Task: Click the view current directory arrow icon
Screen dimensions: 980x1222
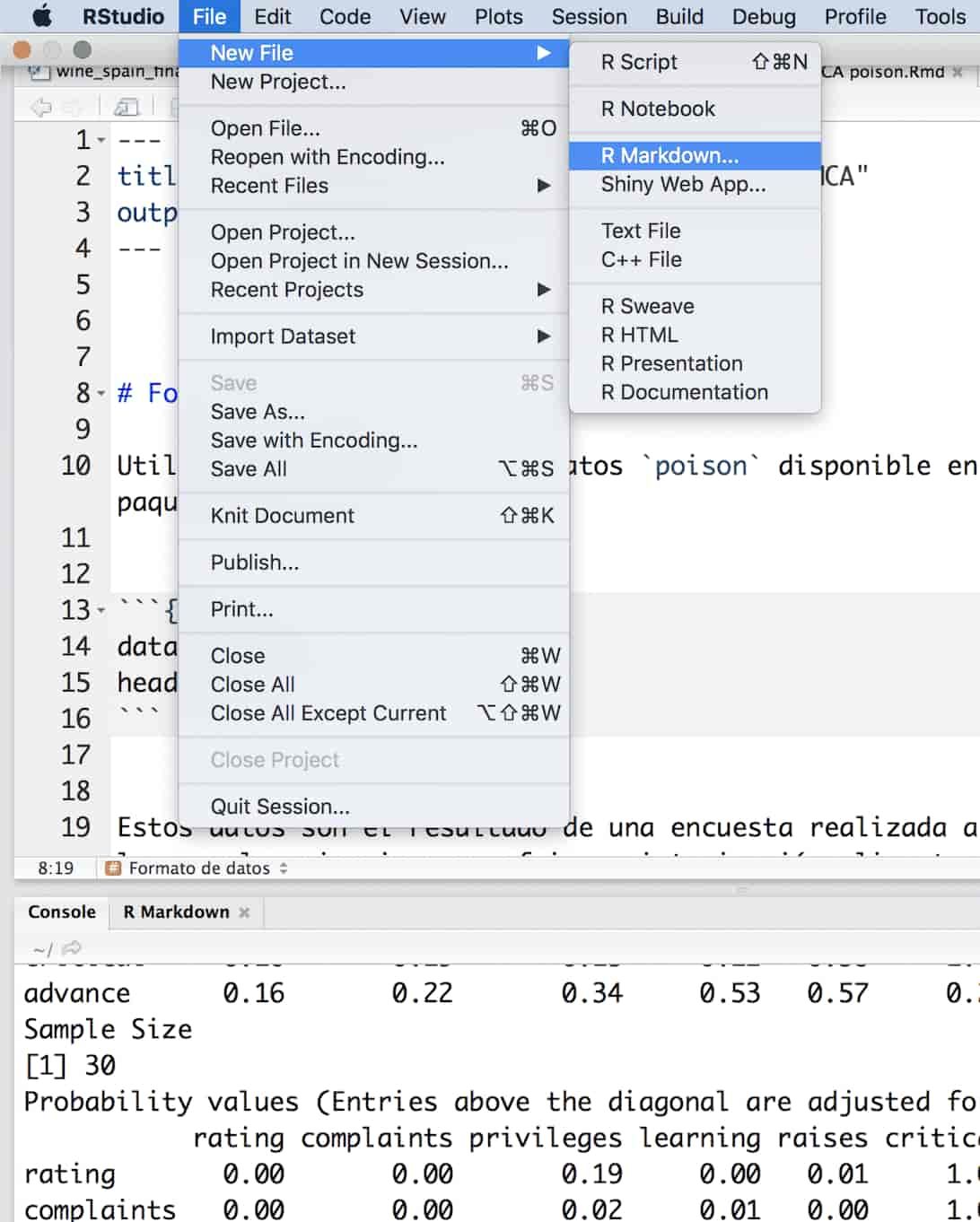Action: (72, 948)
